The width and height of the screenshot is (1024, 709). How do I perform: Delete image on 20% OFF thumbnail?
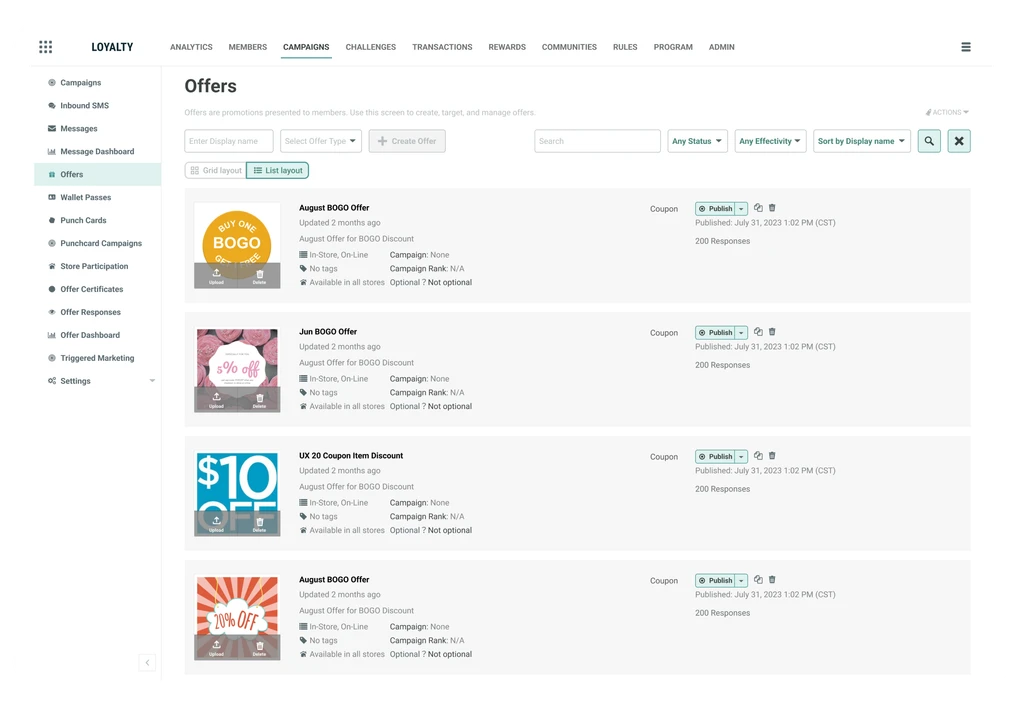tap(259, 648)
